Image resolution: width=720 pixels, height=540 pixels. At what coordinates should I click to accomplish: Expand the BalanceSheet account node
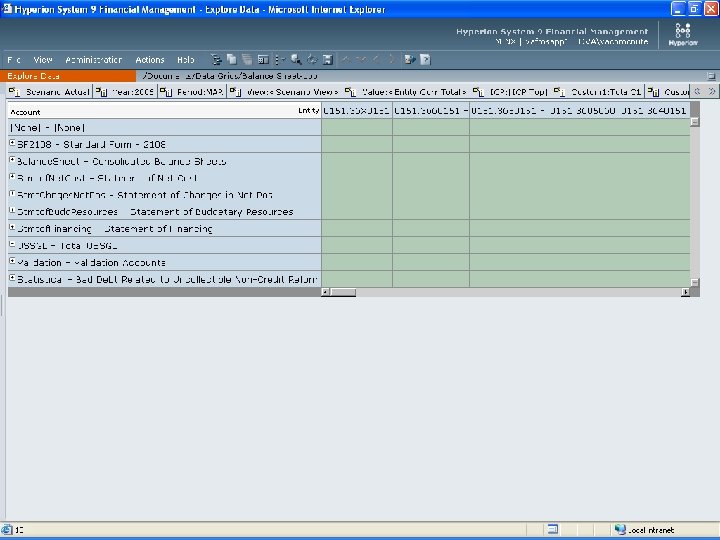coord(13,160)
